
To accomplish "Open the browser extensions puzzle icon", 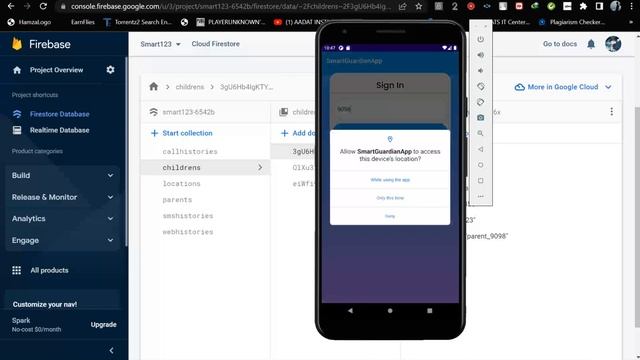I will click(x=583, y=6).
